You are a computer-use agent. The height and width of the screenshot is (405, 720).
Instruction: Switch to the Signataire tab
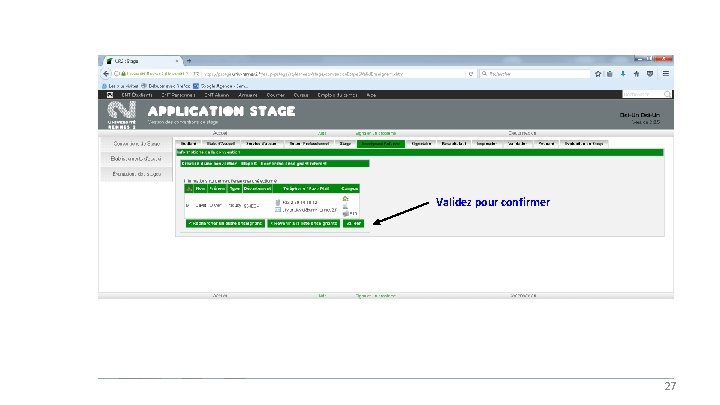click(x=421, y=144)
